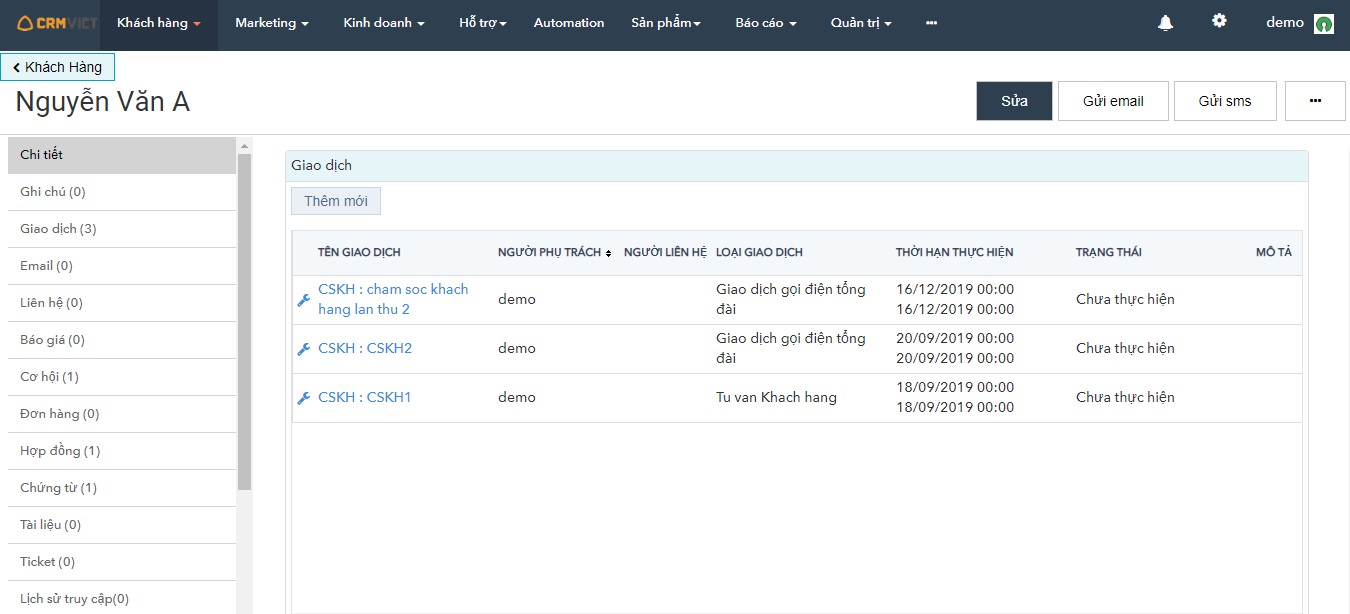Open CSKH : cham soc khach hang link

pyautogui.click(x=393, y=299)
